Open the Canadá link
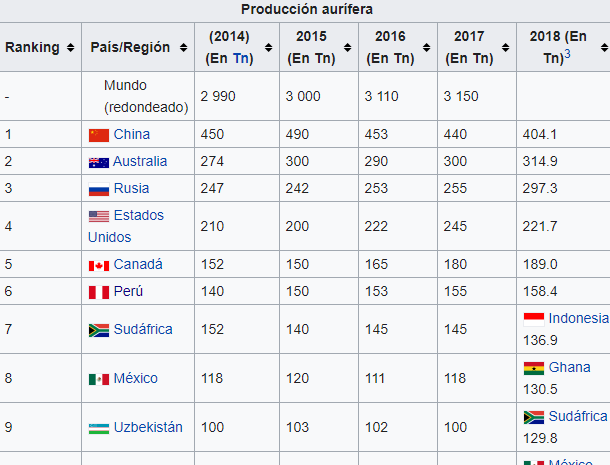The image size is (610, 465). point(138,265)
